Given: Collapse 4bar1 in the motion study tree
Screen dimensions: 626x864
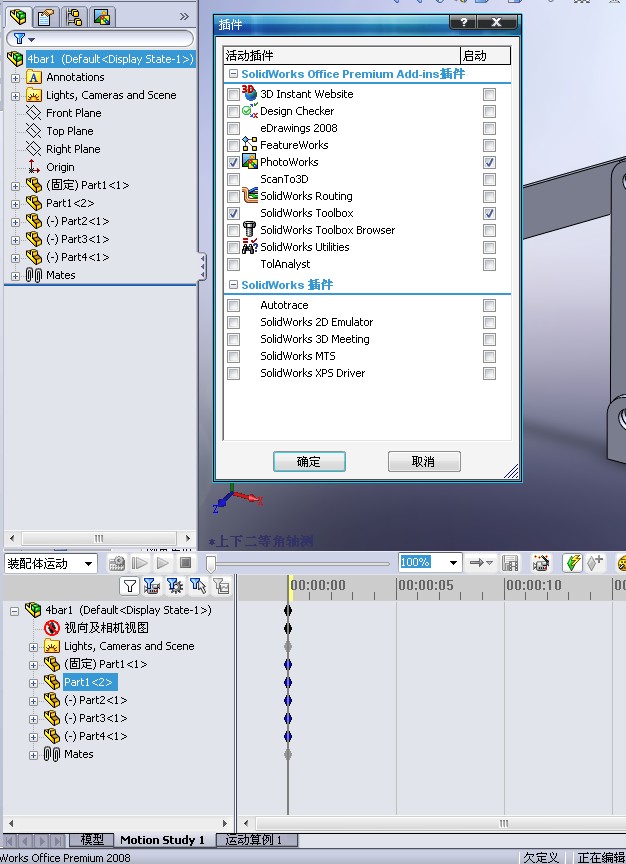Looking at the screenshot, I should (15, 611).
